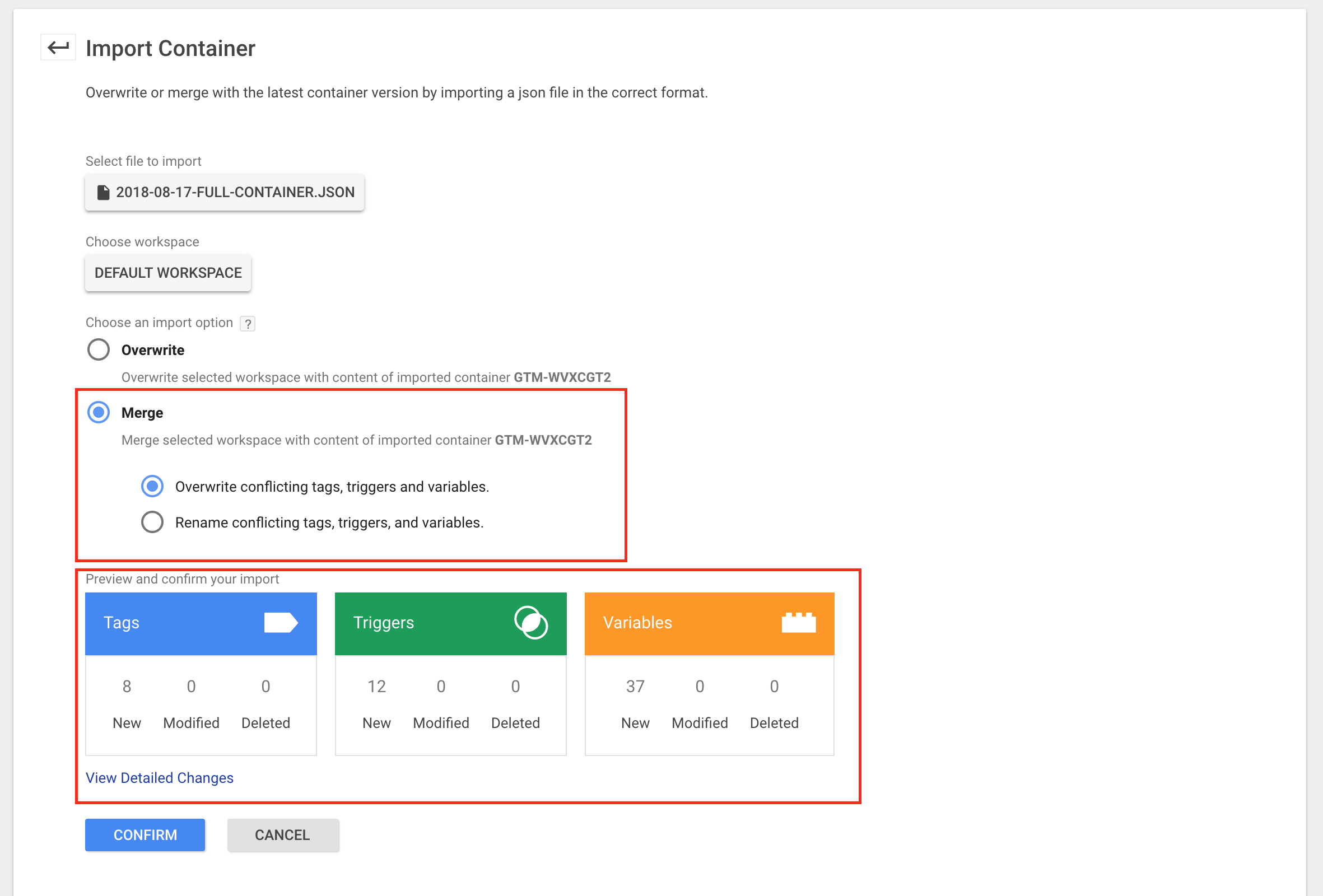This screenshot has width=1323, height=896.
Task: Click the Import Container heading
Action: [x=170, y=48]
